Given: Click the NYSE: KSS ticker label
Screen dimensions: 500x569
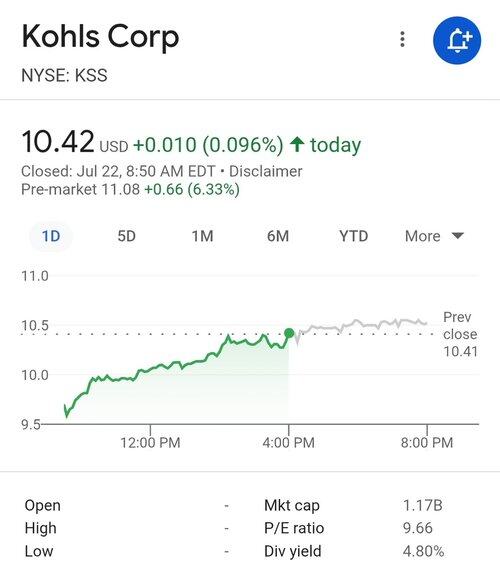Looking at the screenshot, I should click(64, 75).
